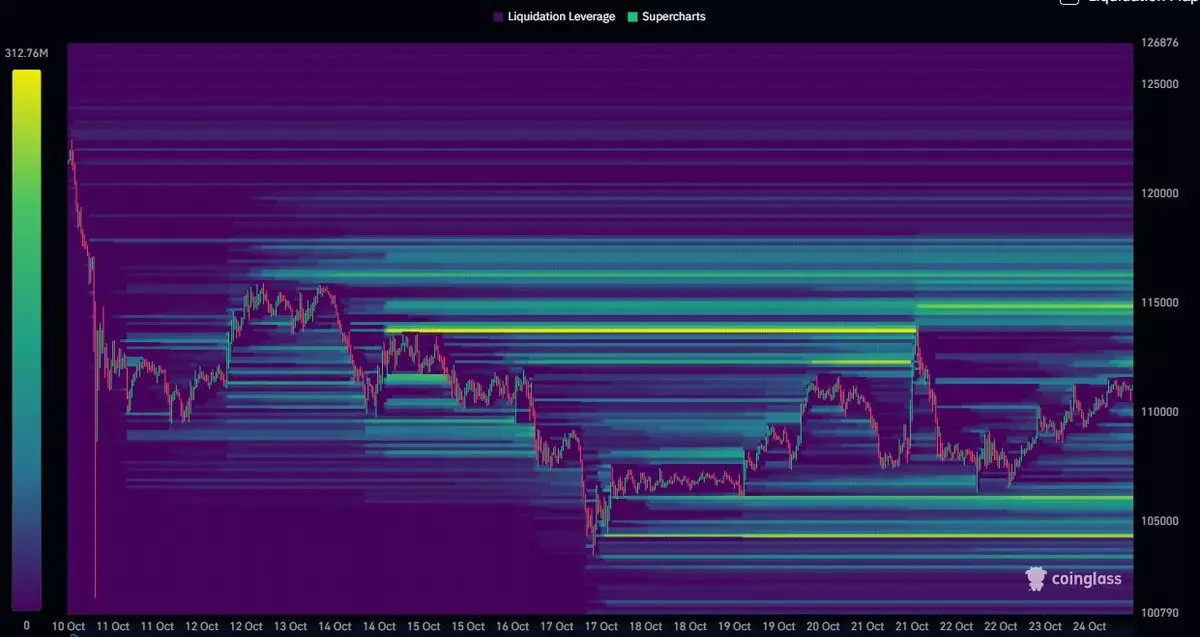
Task: Select the 24 Oct label on time axis
Action: tap(1089, 627)
